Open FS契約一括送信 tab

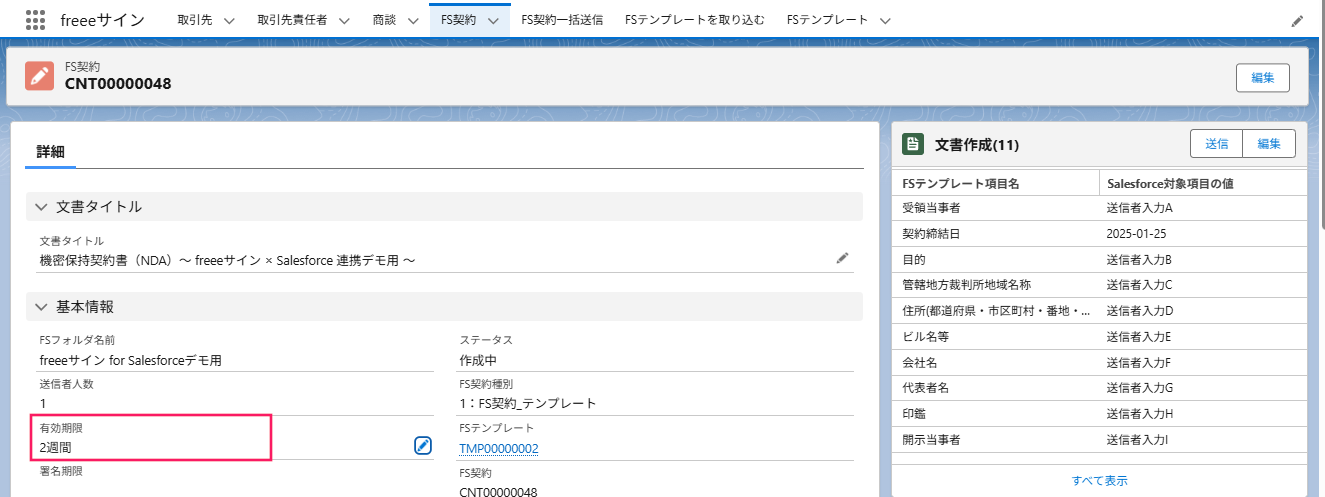coord(562,20)
